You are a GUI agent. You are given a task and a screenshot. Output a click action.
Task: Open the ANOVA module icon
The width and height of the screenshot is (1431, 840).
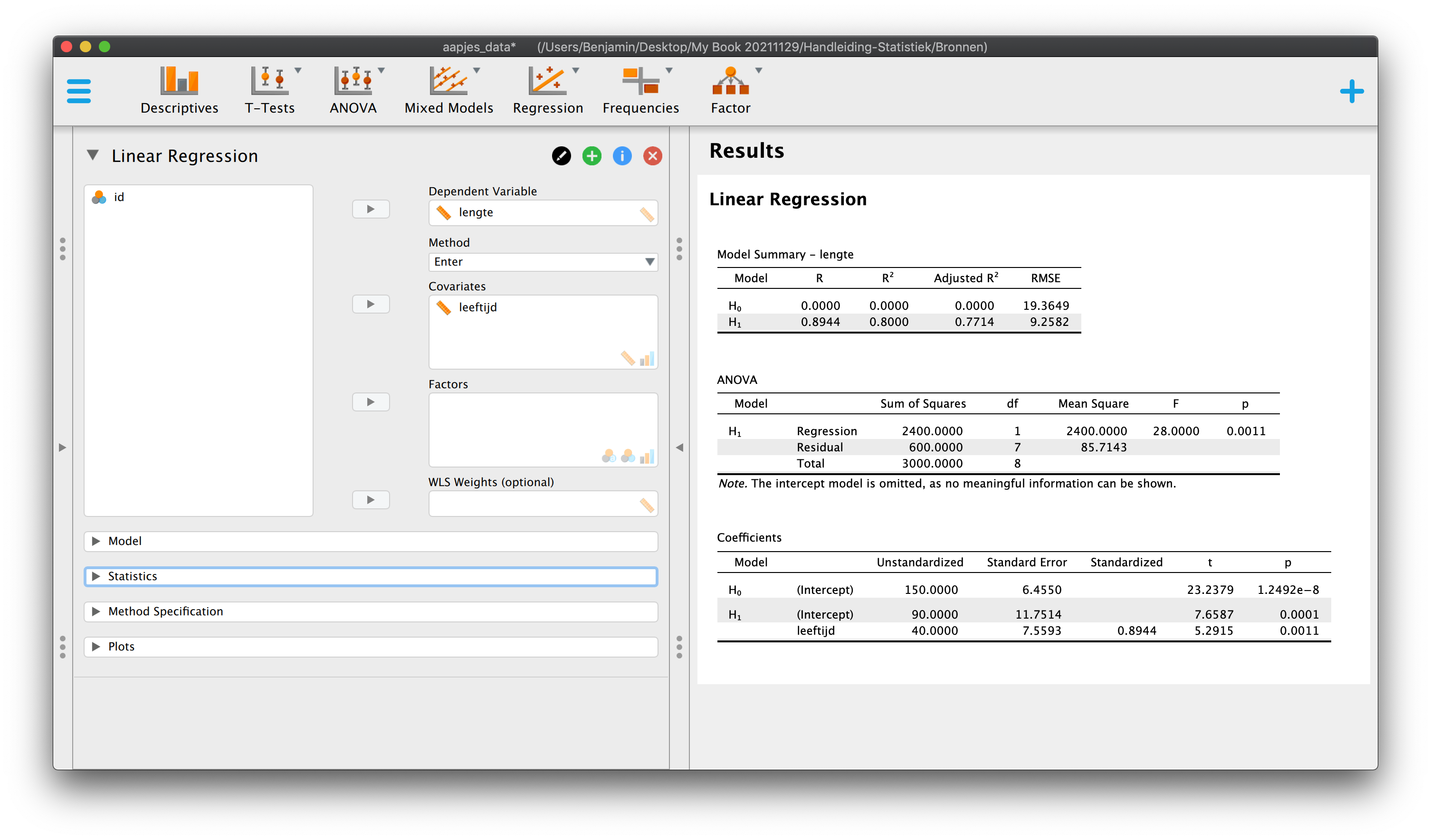coord(353,91)
